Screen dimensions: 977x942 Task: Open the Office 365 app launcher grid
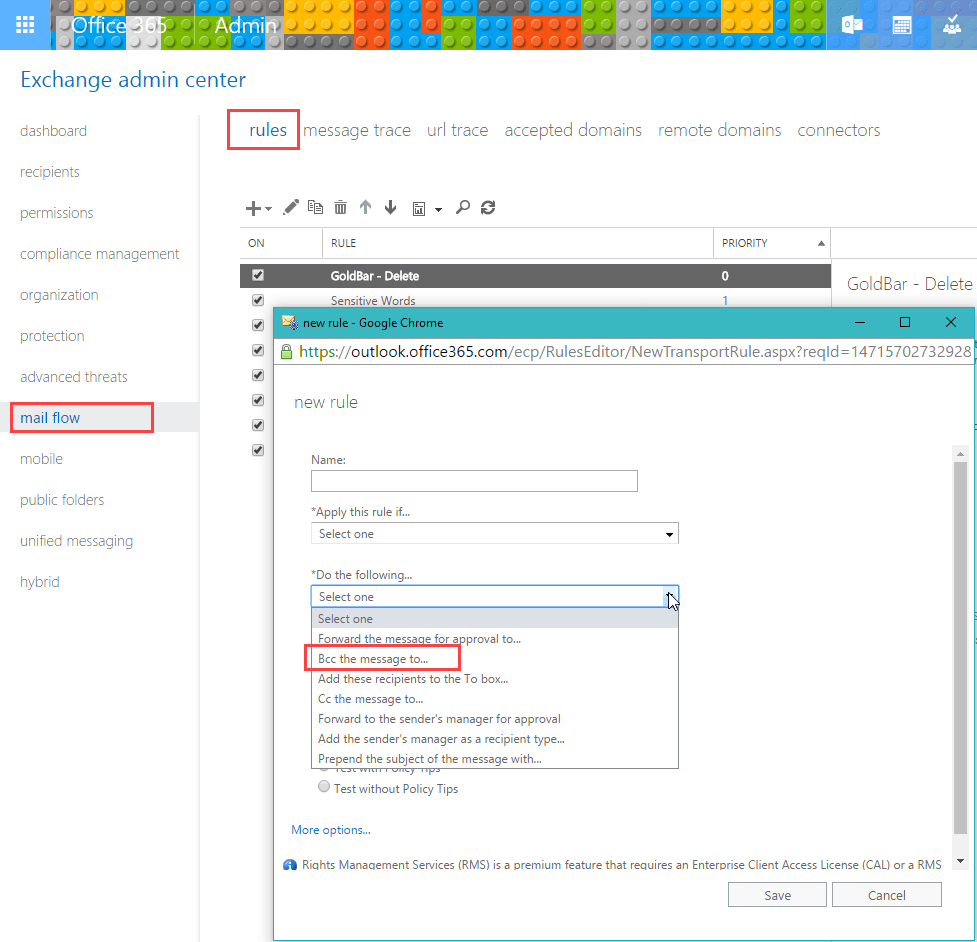(25, 25)
